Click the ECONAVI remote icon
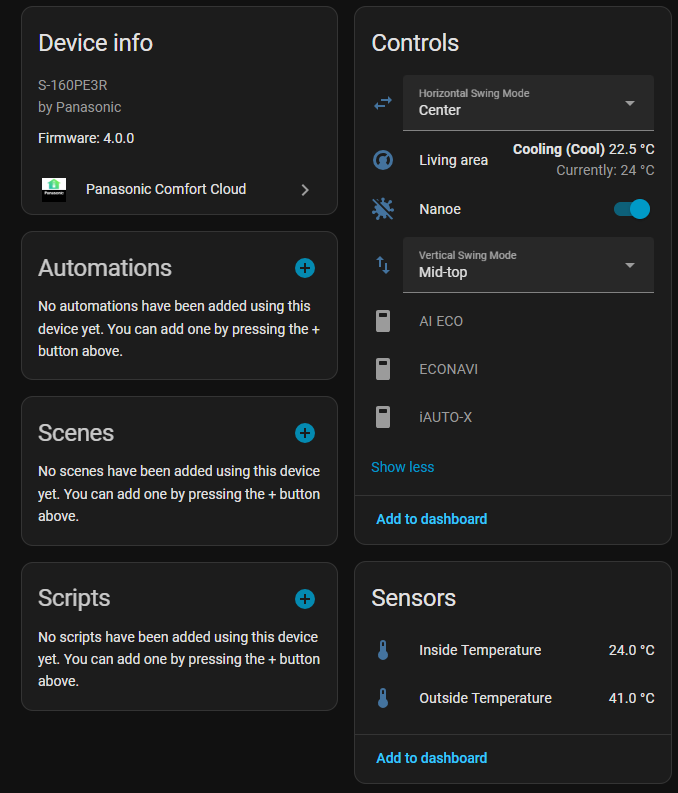 382,369
